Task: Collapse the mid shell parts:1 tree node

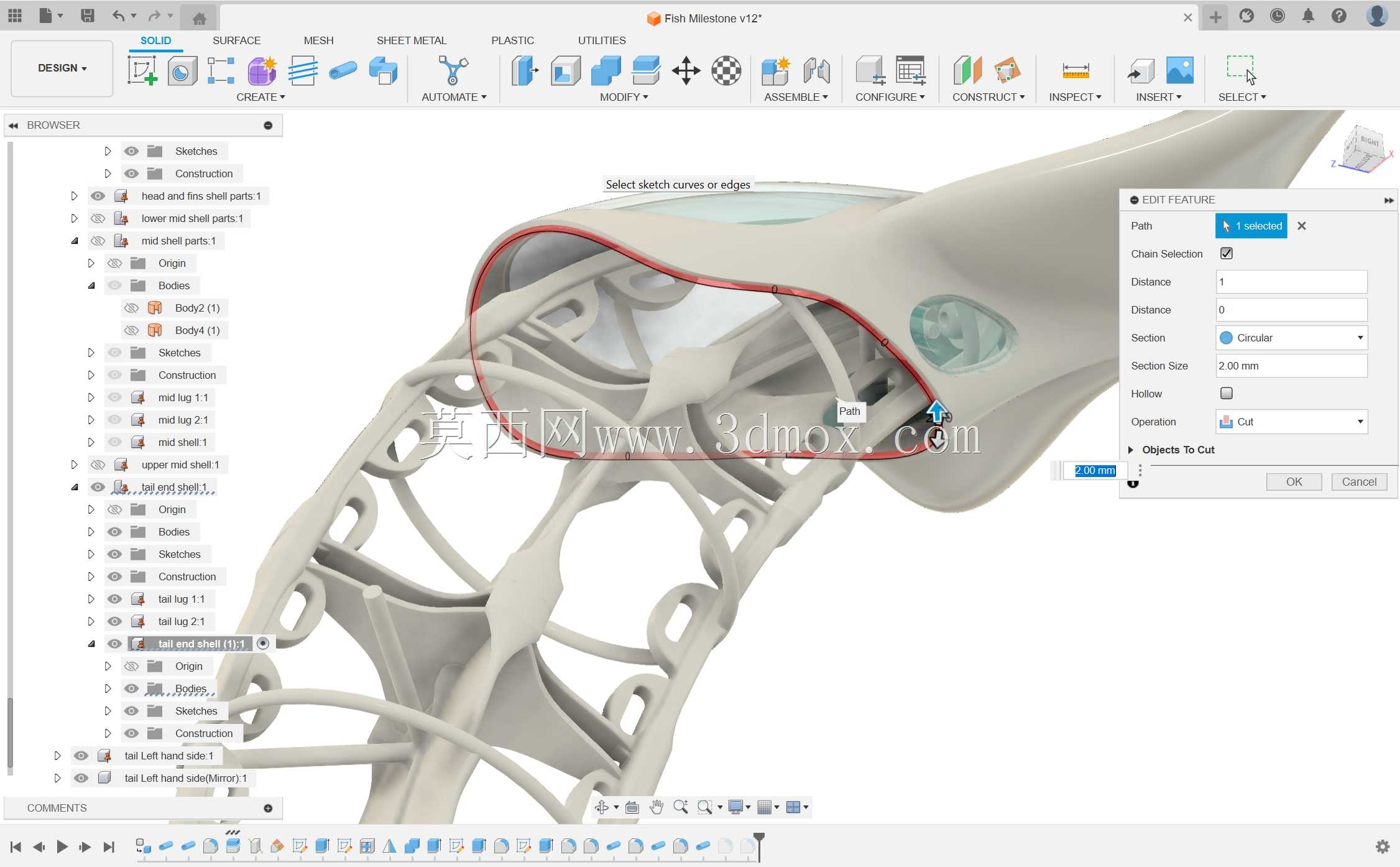Action: tap(75, 241)
